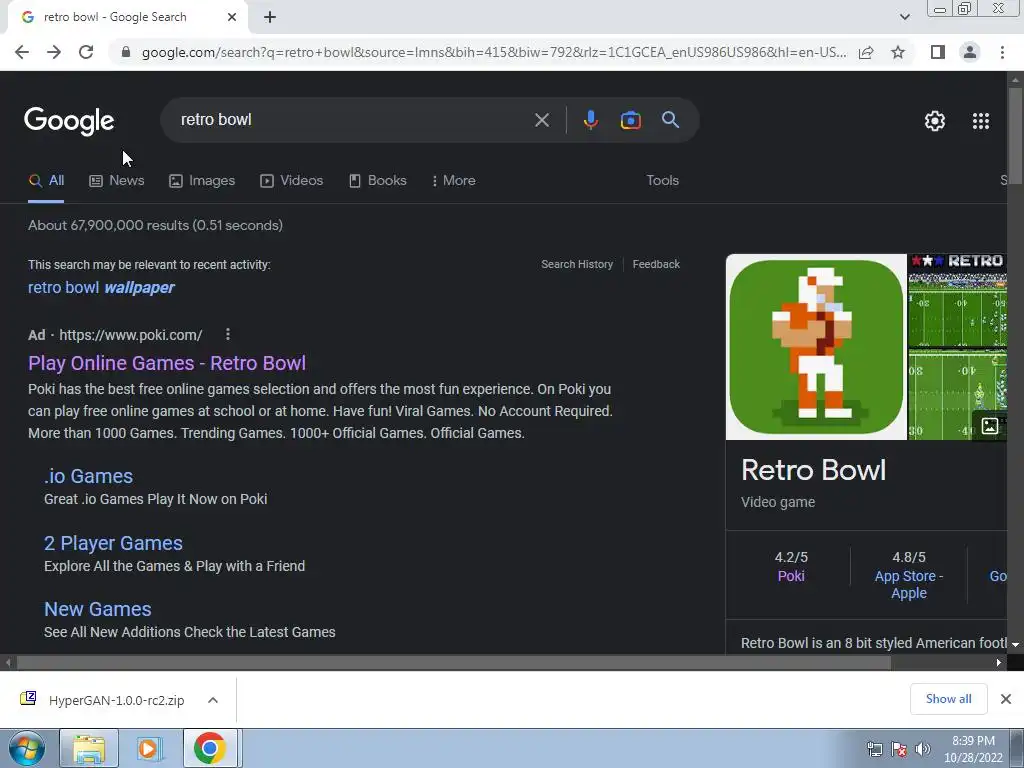Open the Chrome profile avatar

point(970,52)
